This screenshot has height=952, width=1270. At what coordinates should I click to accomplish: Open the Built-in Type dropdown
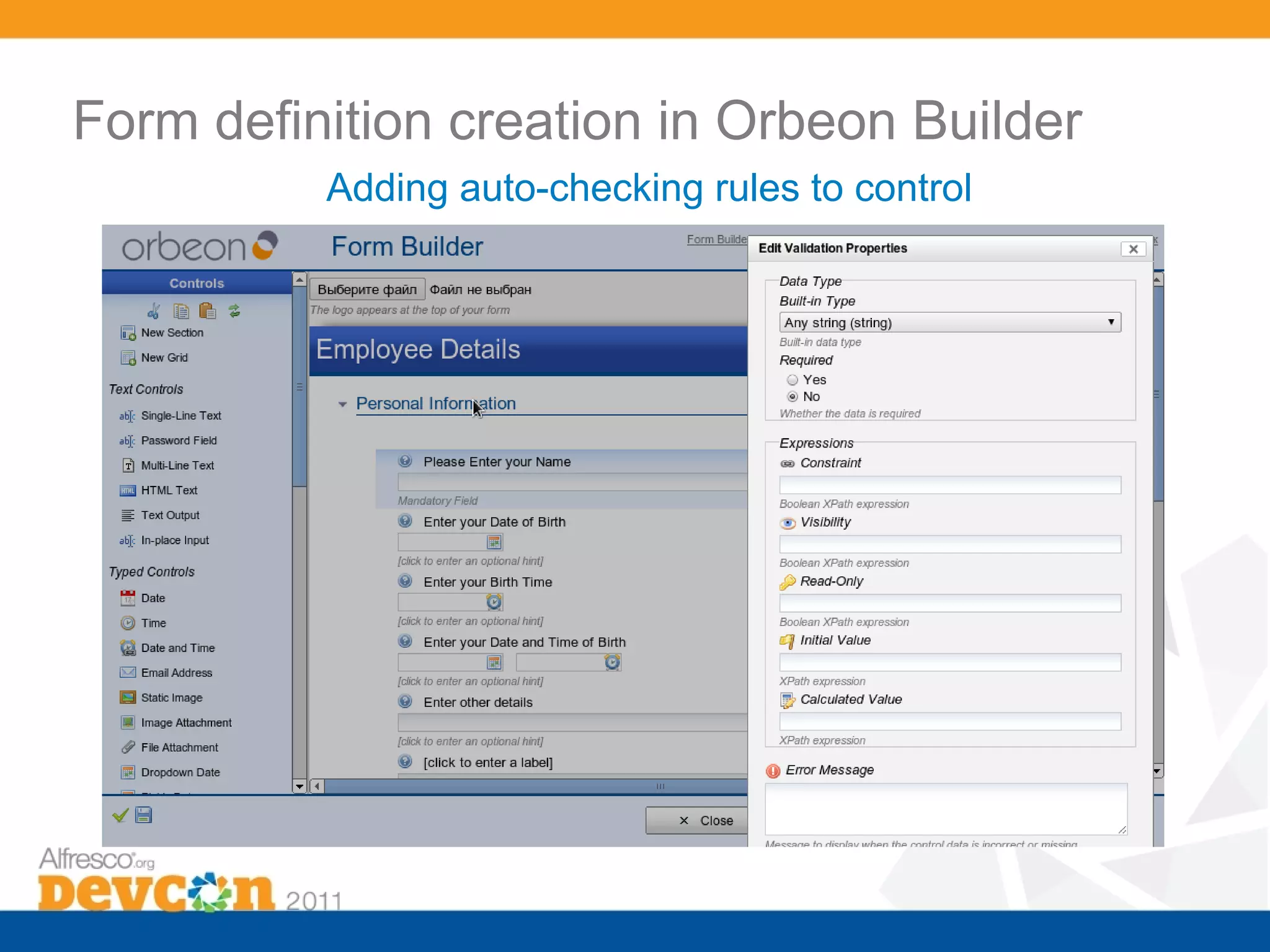coord(950,322)
